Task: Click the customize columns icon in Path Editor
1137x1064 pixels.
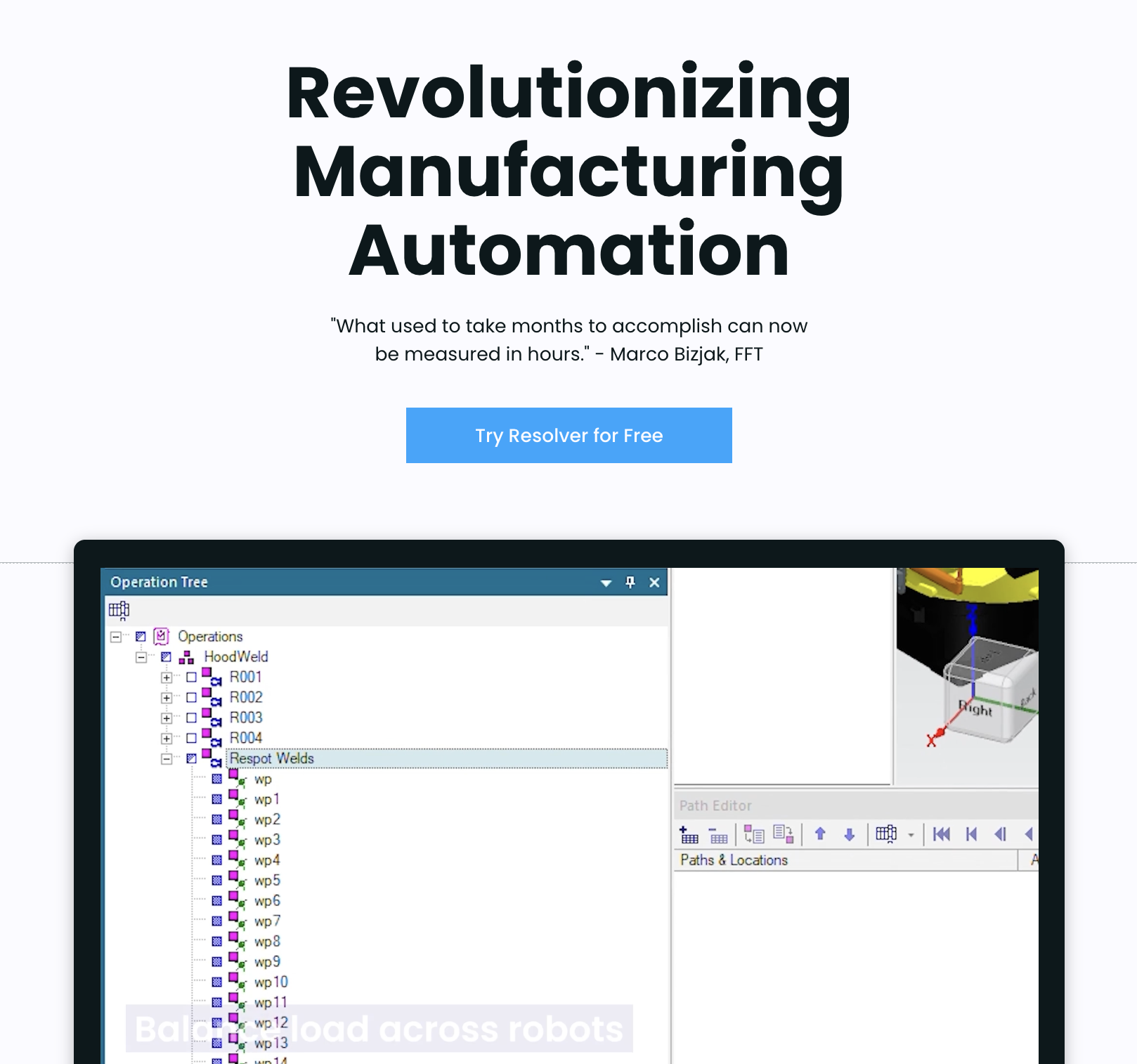Action: point(886,834)
